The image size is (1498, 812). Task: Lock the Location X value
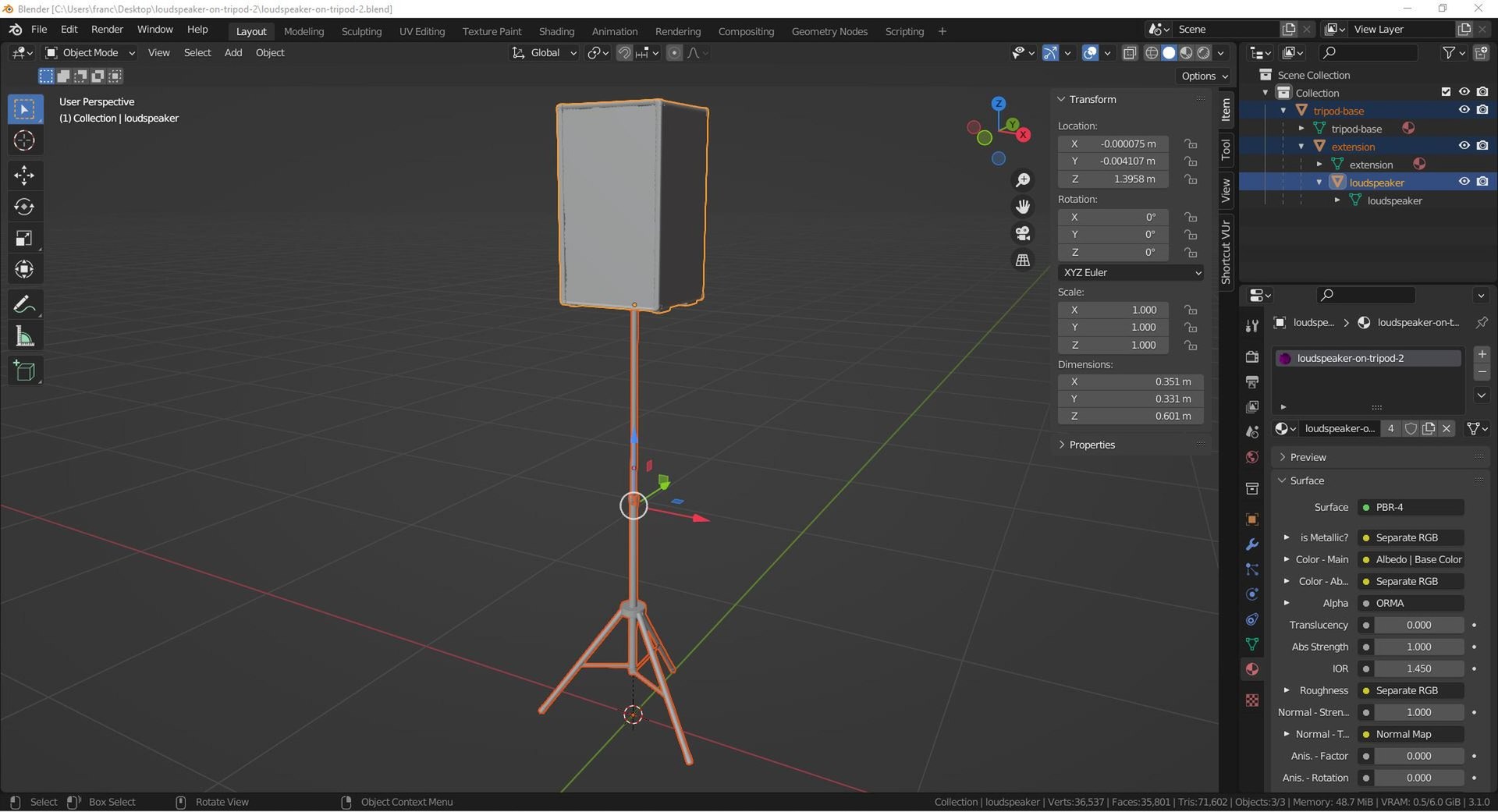point(1191,144)
